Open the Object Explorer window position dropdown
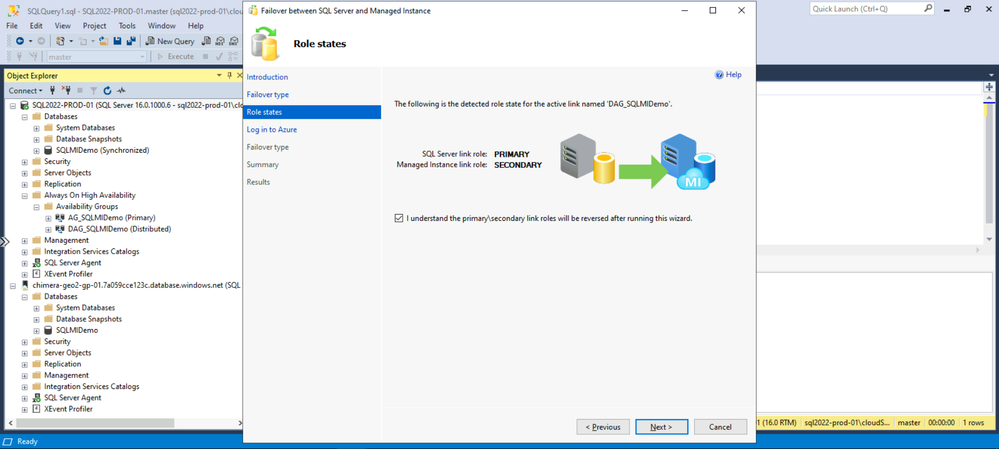Screen dimensions: 999x449 point(219,75)
